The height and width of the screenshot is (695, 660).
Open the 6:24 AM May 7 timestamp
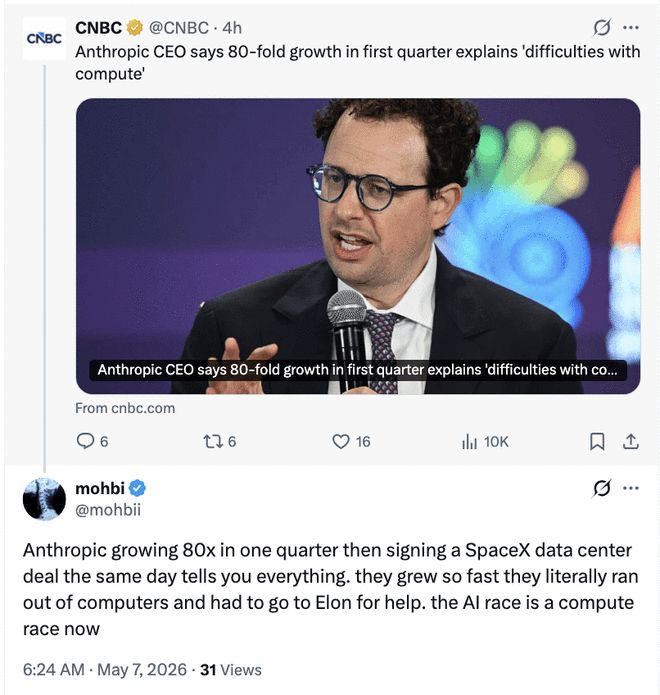(105, 669)
